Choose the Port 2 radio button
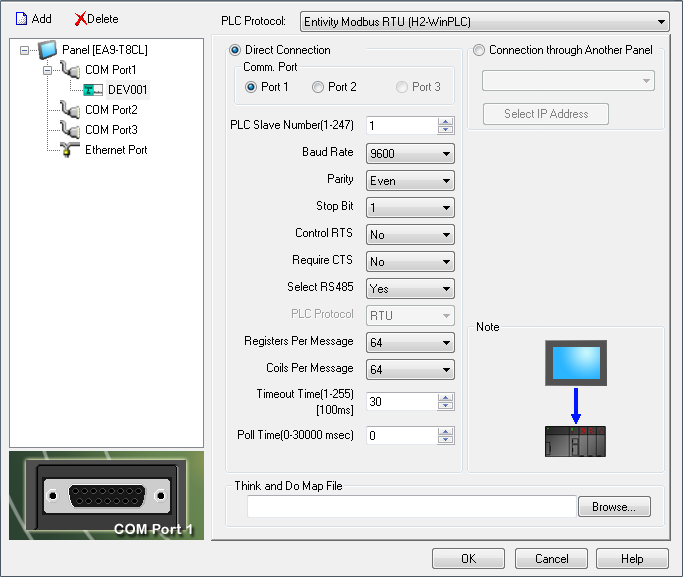 click(x=318, y=87)
